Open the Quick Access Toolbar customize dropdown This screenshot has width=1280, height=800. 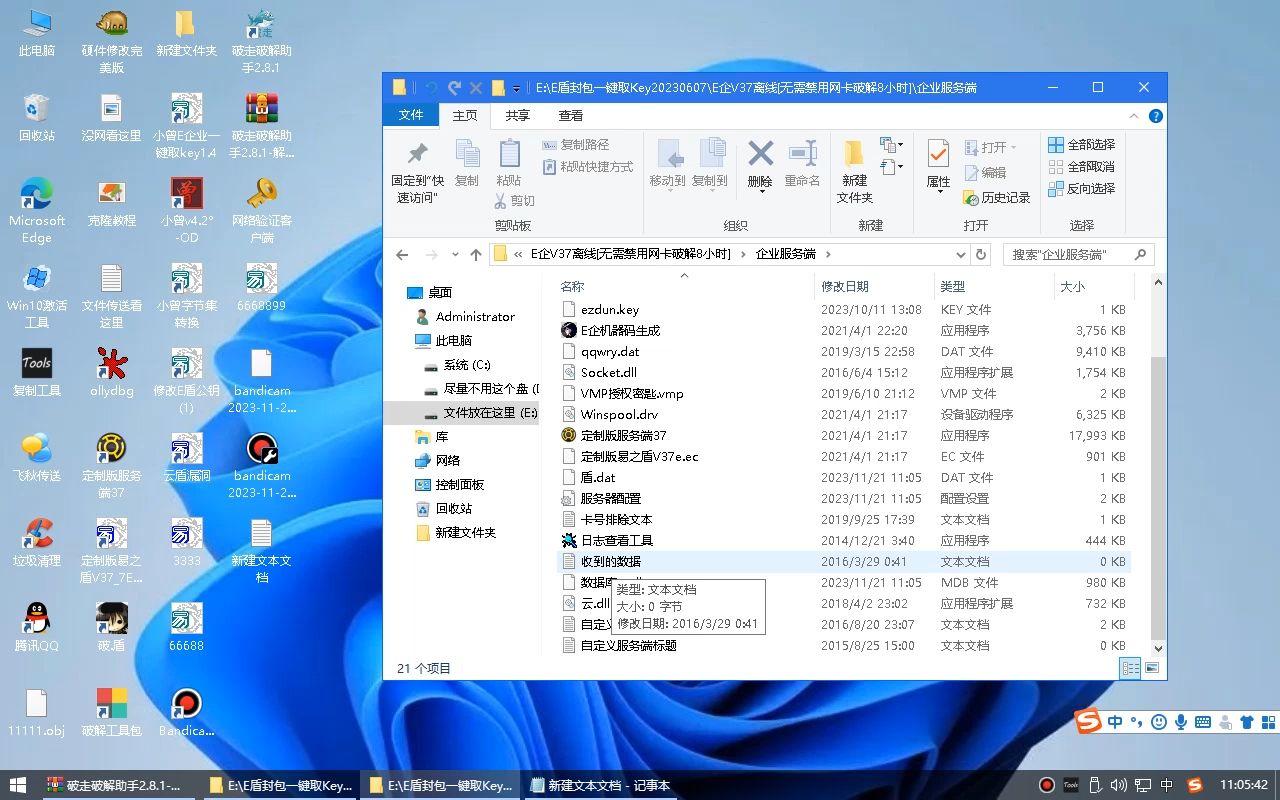516,89
